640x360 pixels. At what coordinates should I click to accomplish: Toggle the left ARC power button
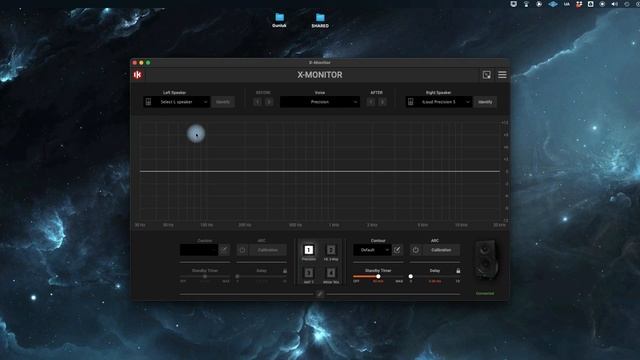tap(242, 250)
